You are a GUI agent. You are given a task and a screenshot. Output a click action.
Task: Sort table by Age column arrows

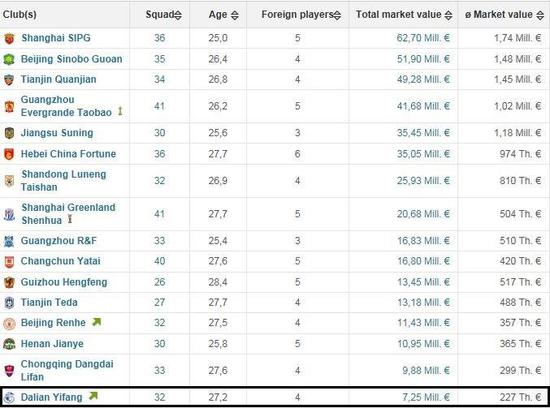235,15
